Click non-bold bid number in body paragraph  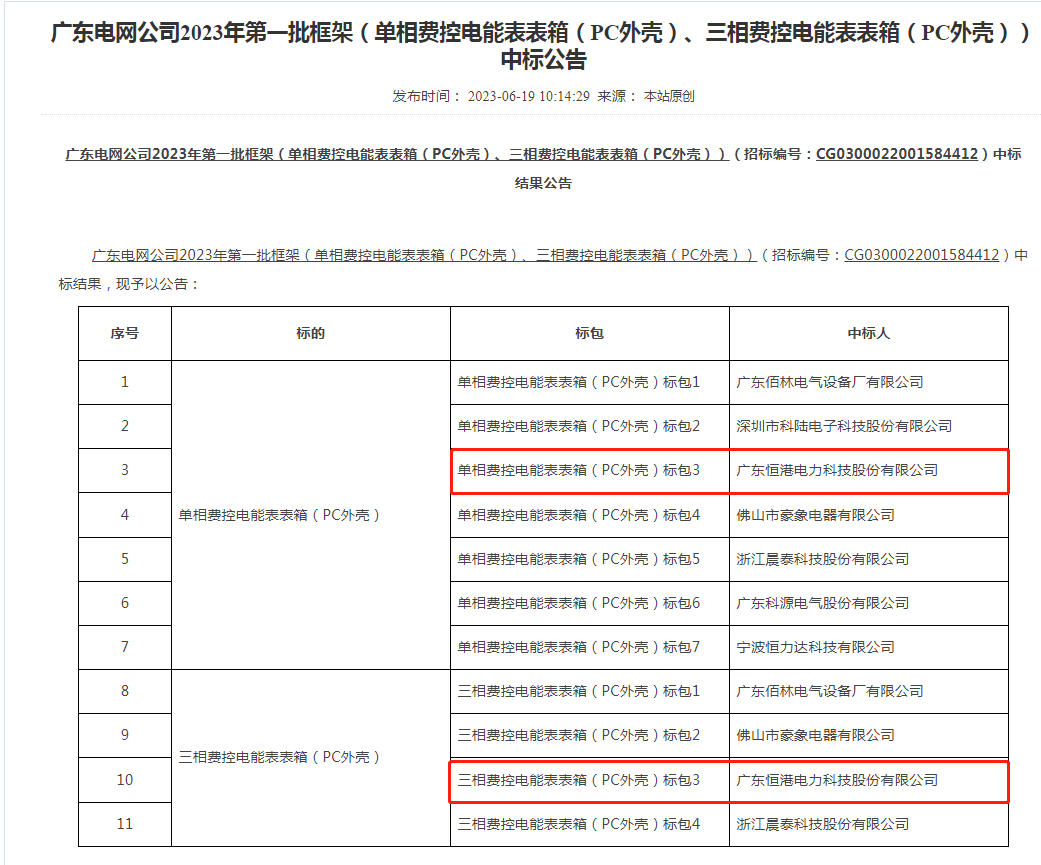tap(921, 255)
